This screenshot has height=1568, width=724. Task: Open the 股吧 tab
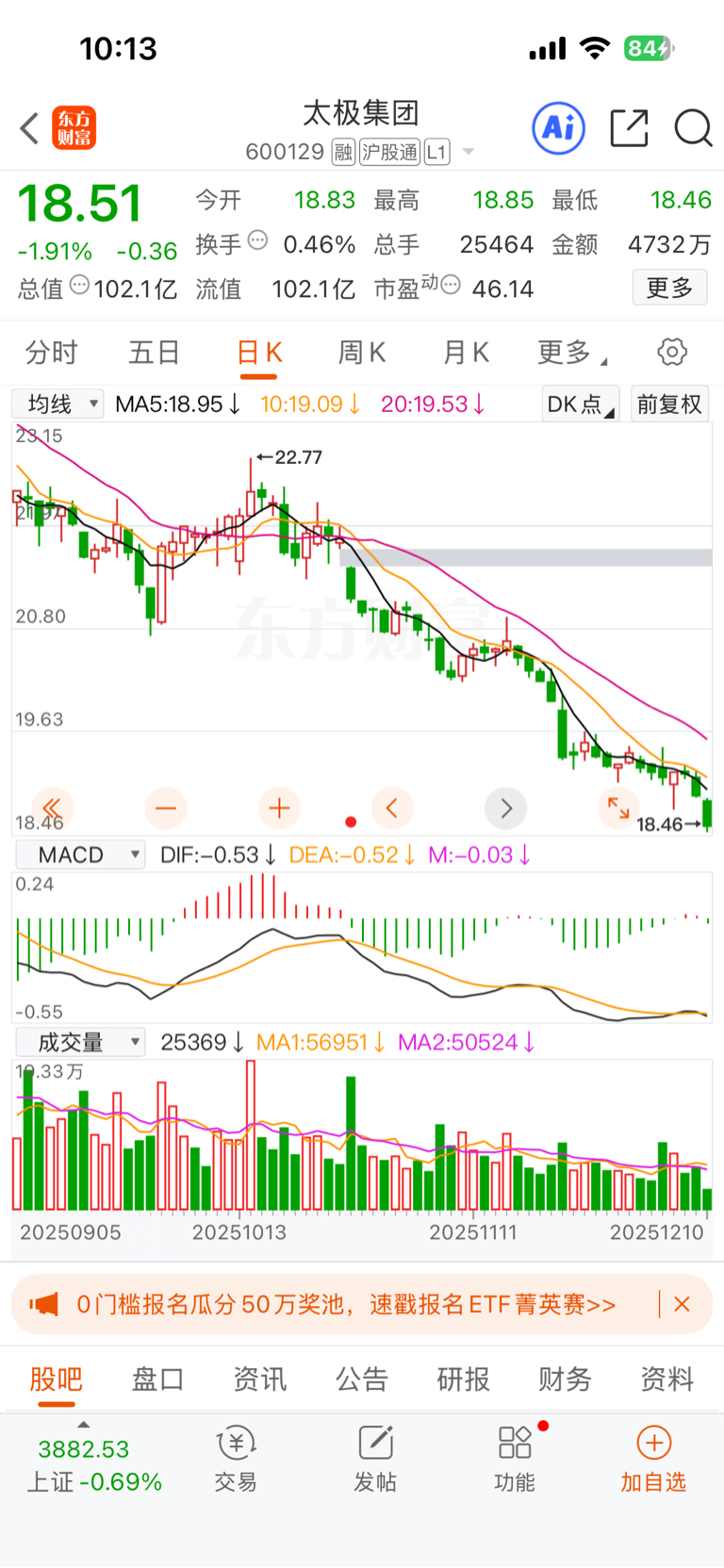(57, 1379)
